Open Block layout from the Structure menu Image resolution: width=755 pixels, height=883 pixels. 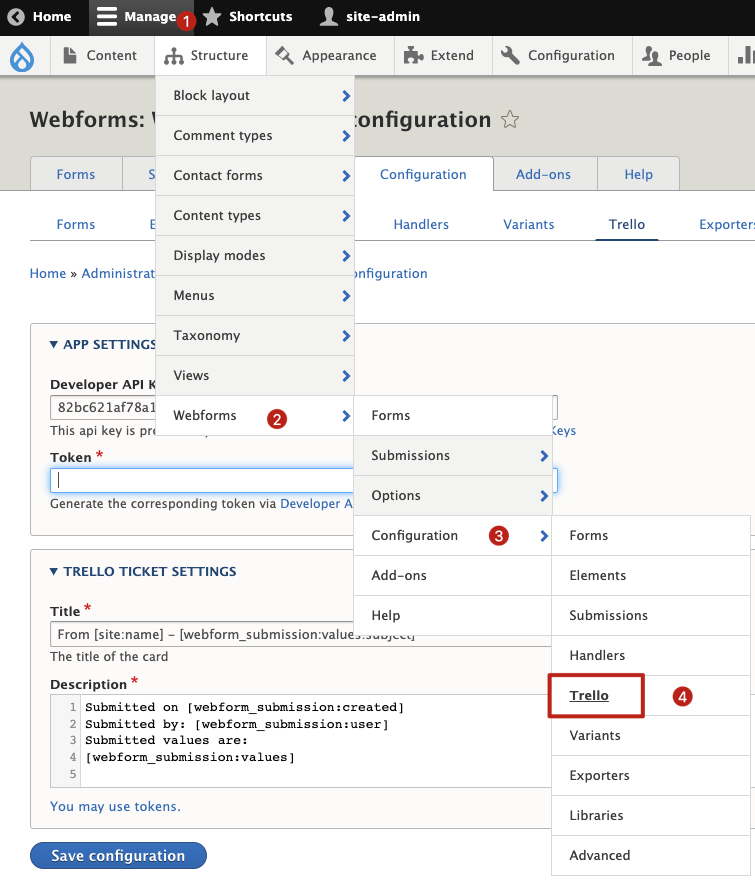coord(211,95)
